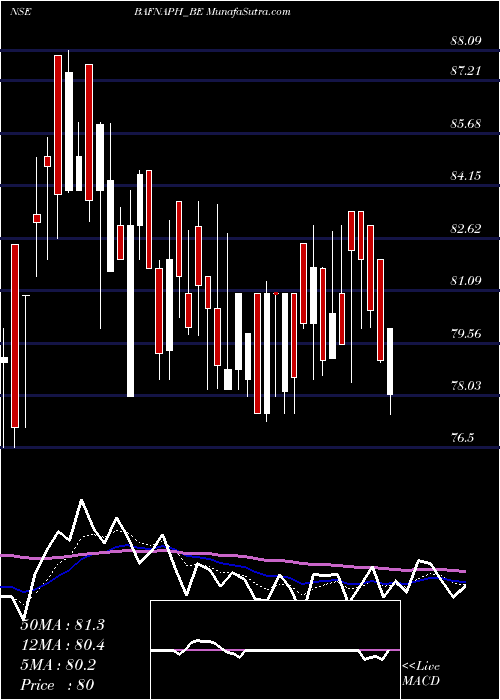
Task: Click the 88.09 price level label
Action: click(466, 41)
